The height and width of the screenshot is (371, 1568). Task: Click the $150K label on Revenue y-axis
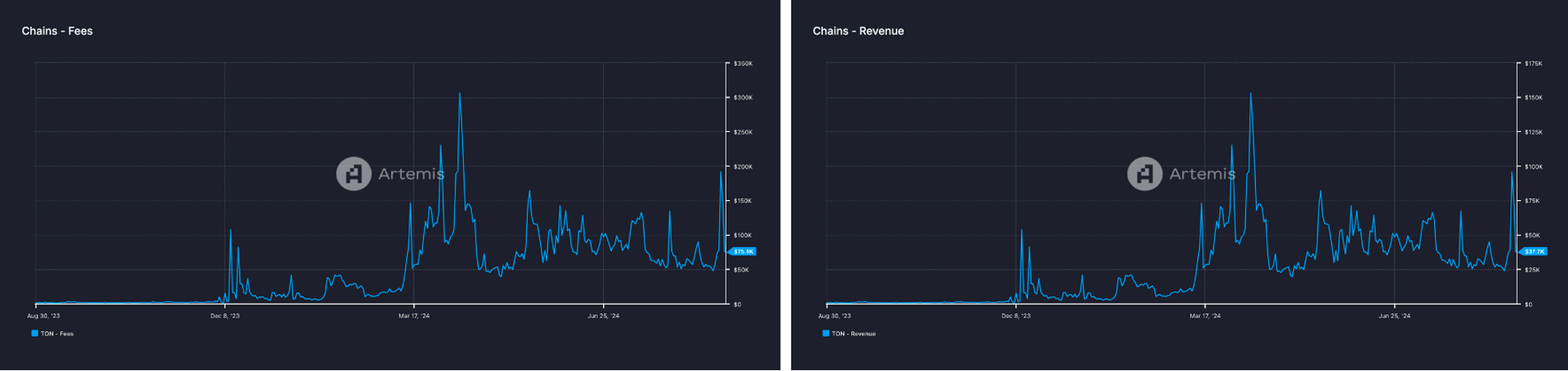point(1533,98)
